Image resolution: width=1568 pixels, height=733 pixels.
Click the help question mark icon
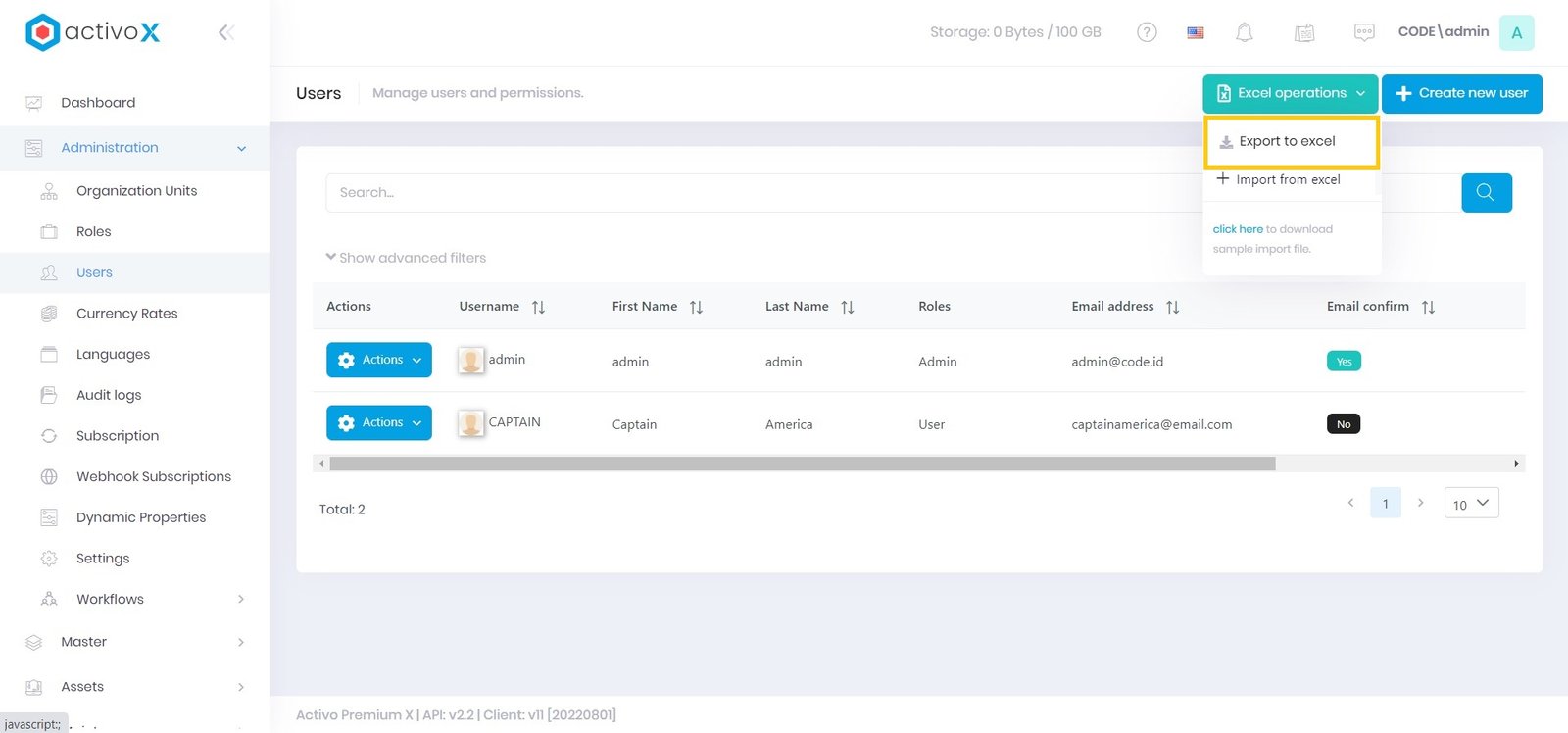1147,32
